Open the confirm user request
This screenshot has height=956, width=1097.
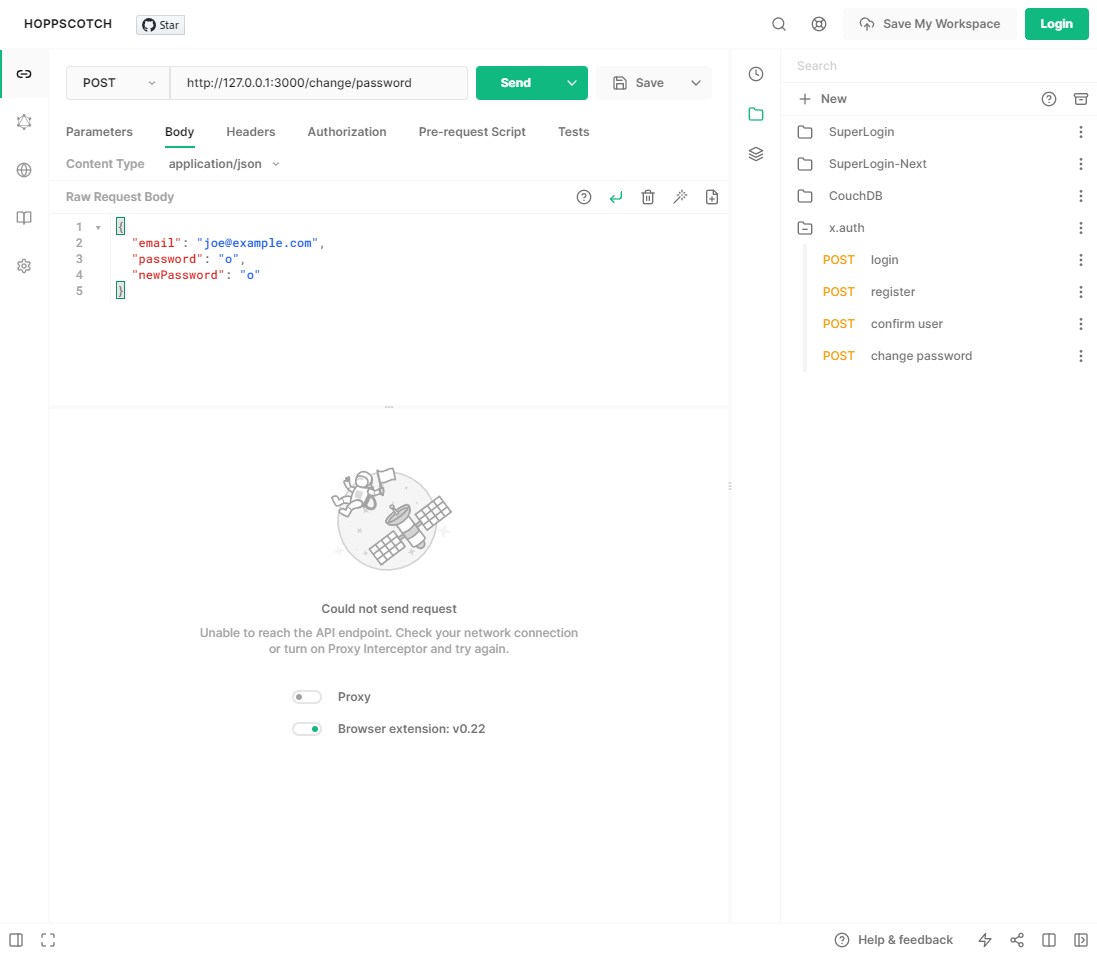[907, 324]
